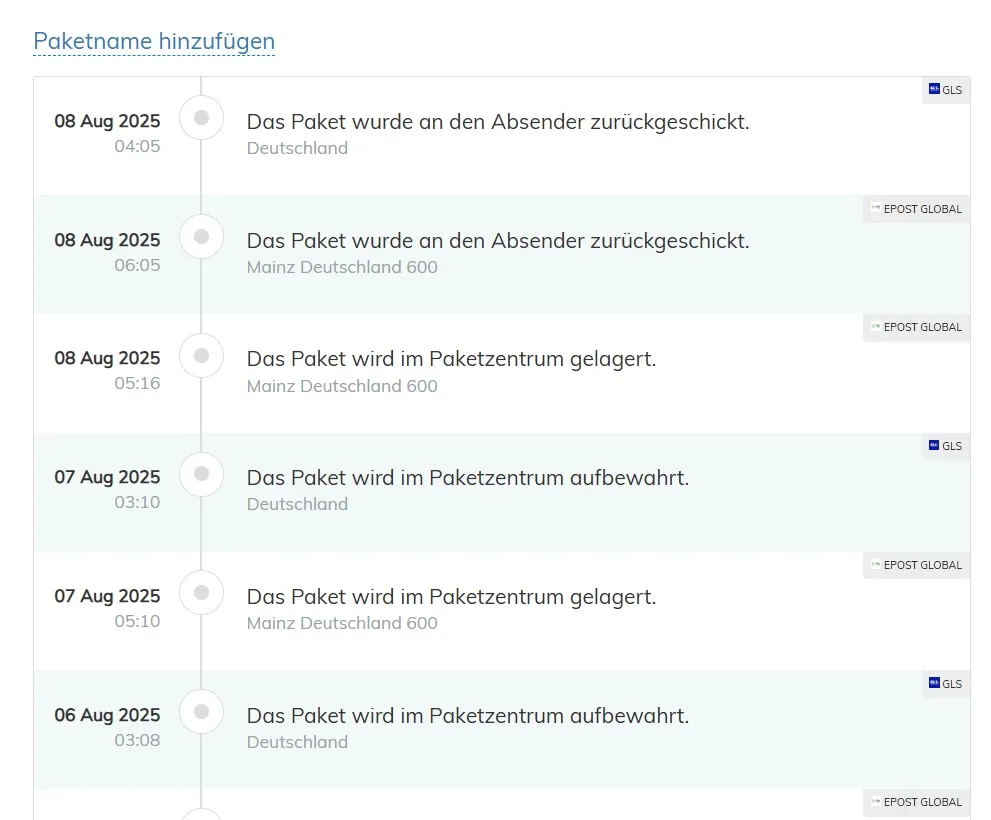Image resolution: width=991 pixels, height=820 pixels.
Task: Click the time text '03:10'
Action: (137, 502)
